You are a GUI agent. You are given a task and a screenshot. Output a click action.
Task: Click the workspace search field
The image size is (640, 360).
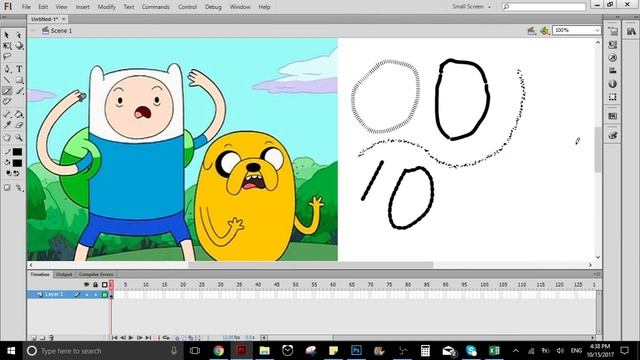(x=544, y=7)
